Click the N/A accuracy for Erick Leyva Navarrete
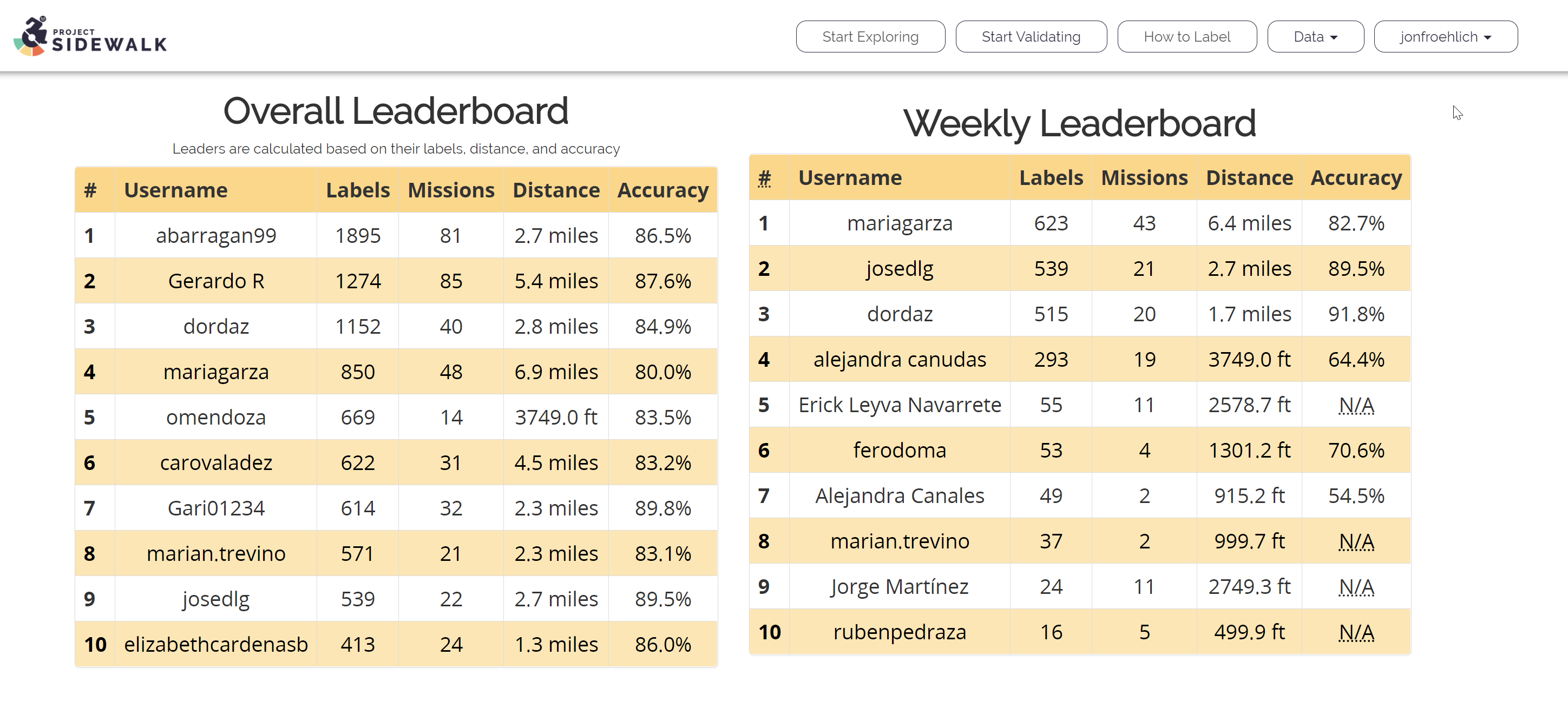This screenshot has width=1568, height=708. pyautogui.click(x=1356, y=405)
